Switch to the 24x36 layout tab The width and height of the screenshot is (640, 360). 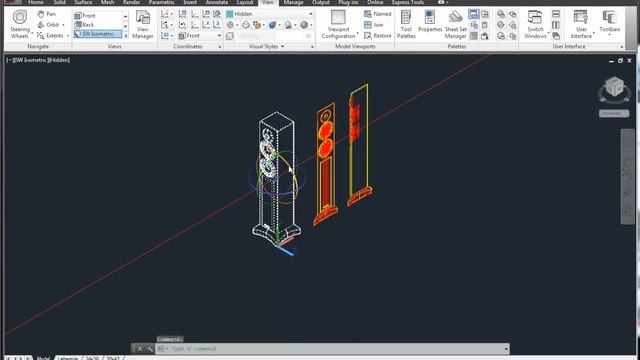tap(92, 358)
